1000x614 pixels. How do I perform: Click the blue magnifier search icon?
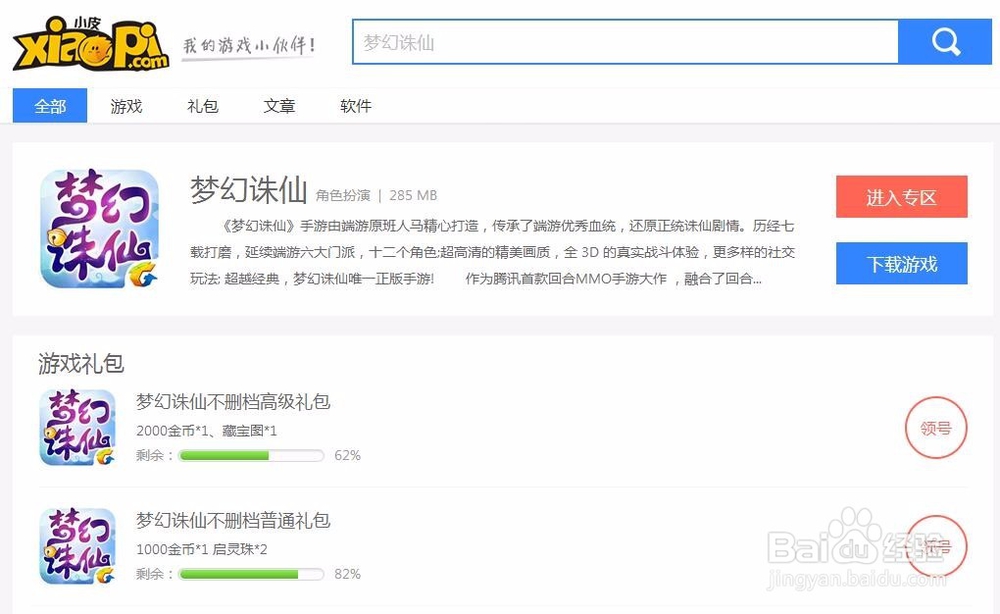[943, 42]
